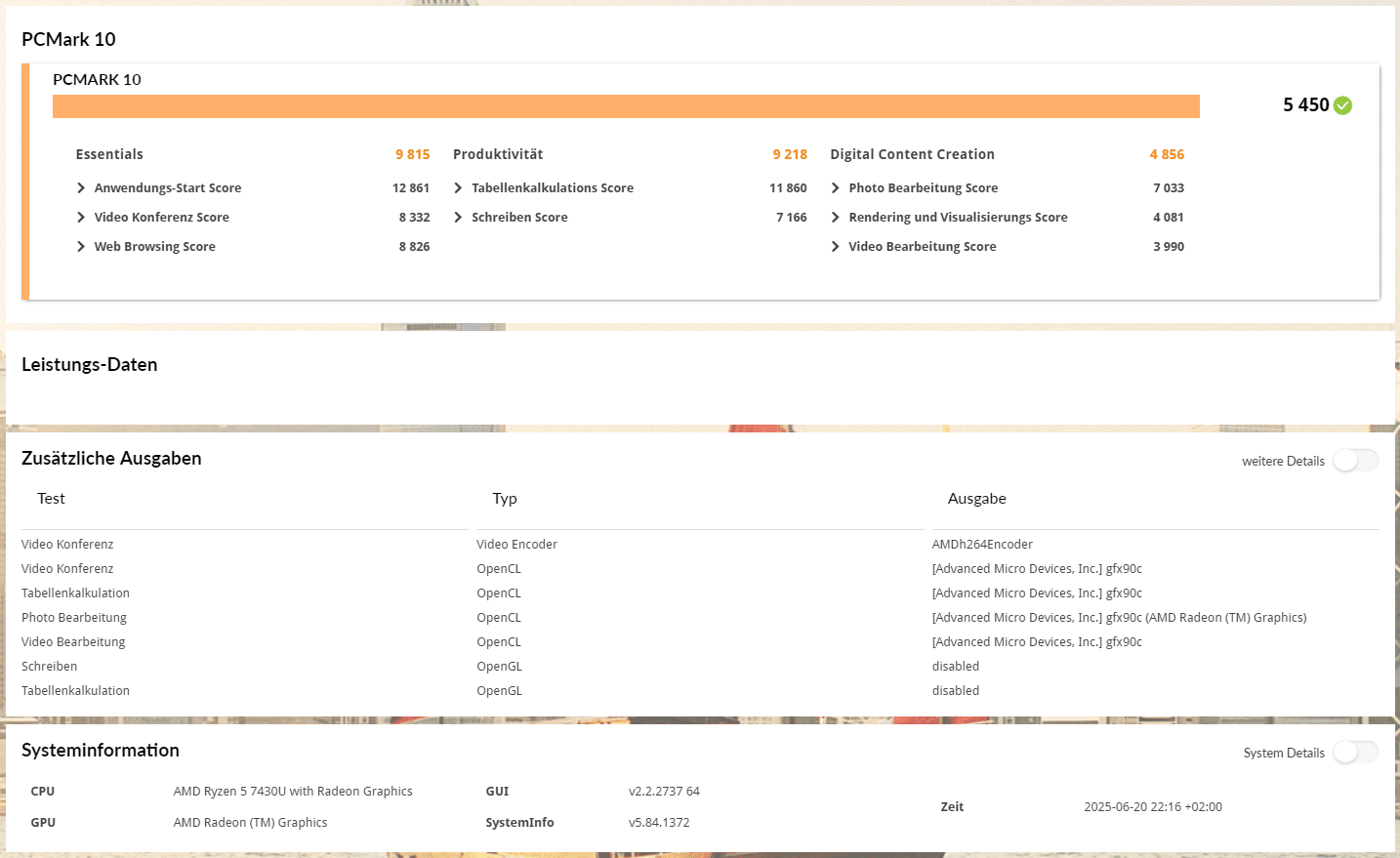Click the Test column header
The height and width of the screenshot is (858, 1400).
click(x=51, y=499)
